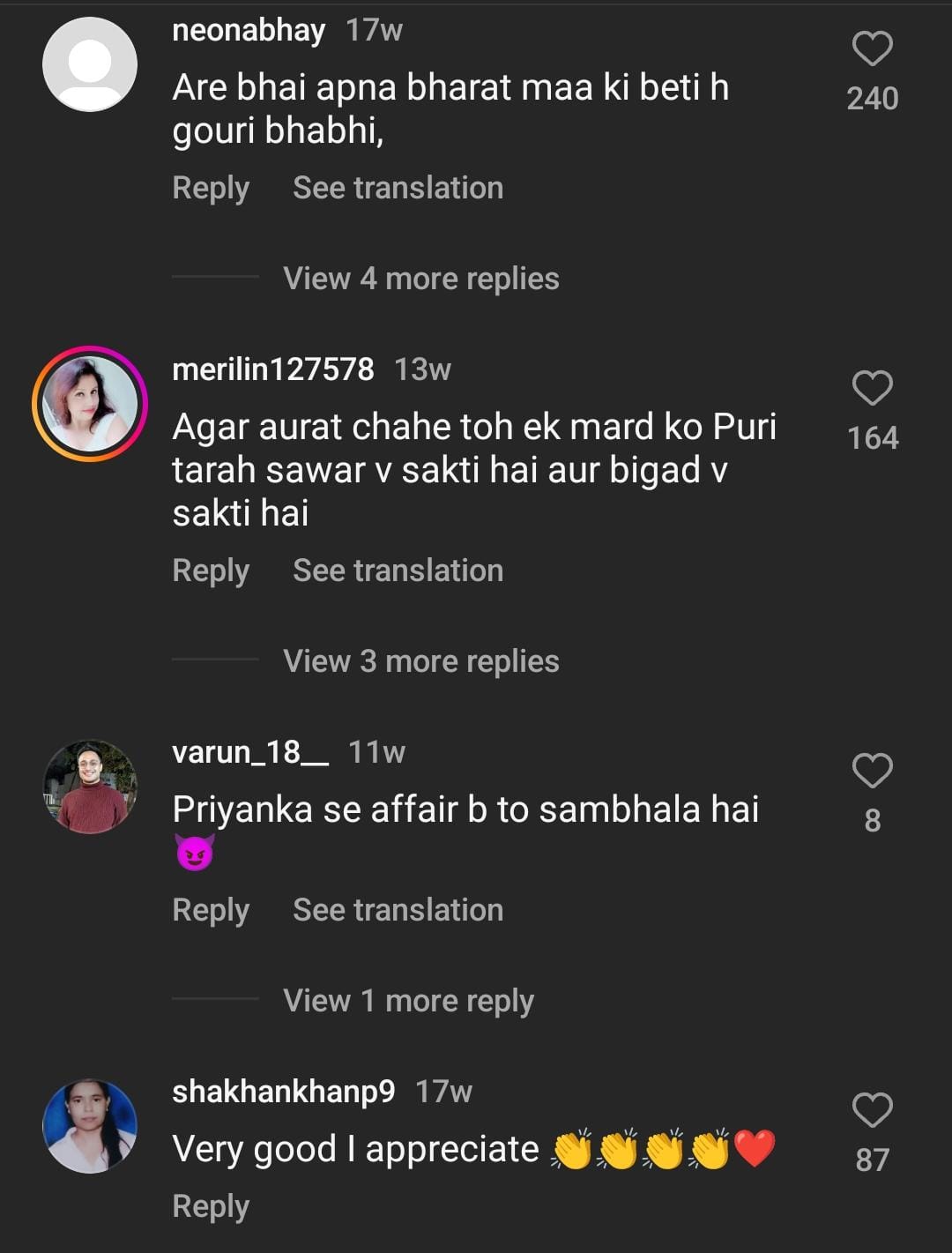Heart shakhankhanp9's 'Very good I appreciate' comment
The height and width of the screenshot is (1253, 952).
tap(872, 1110)
